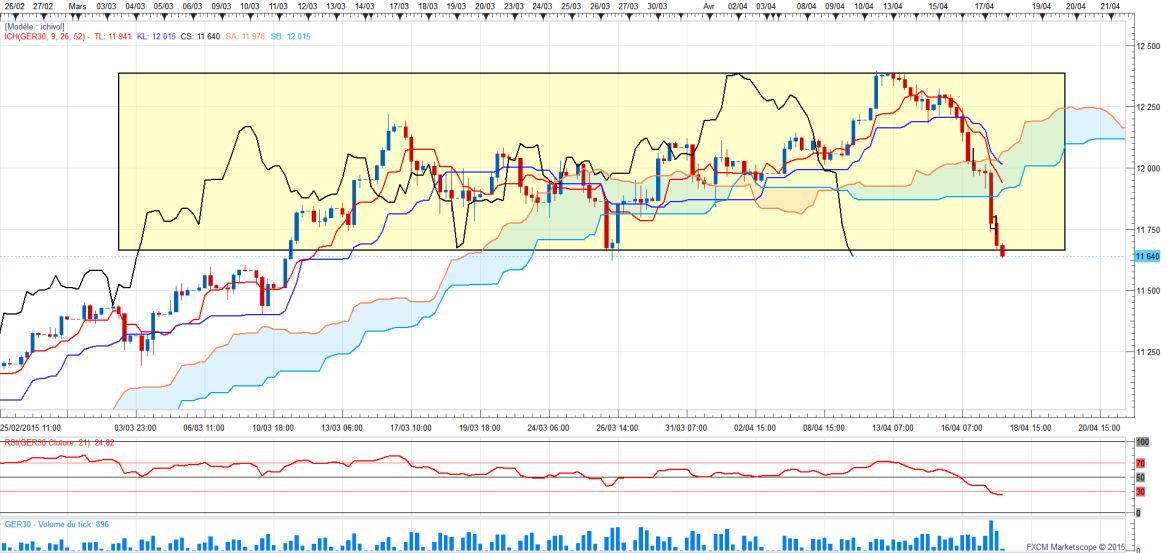This screenshot has height=553, width=1170.
Task: Click the '23/03' date on the time ruler
Action: 514,5
